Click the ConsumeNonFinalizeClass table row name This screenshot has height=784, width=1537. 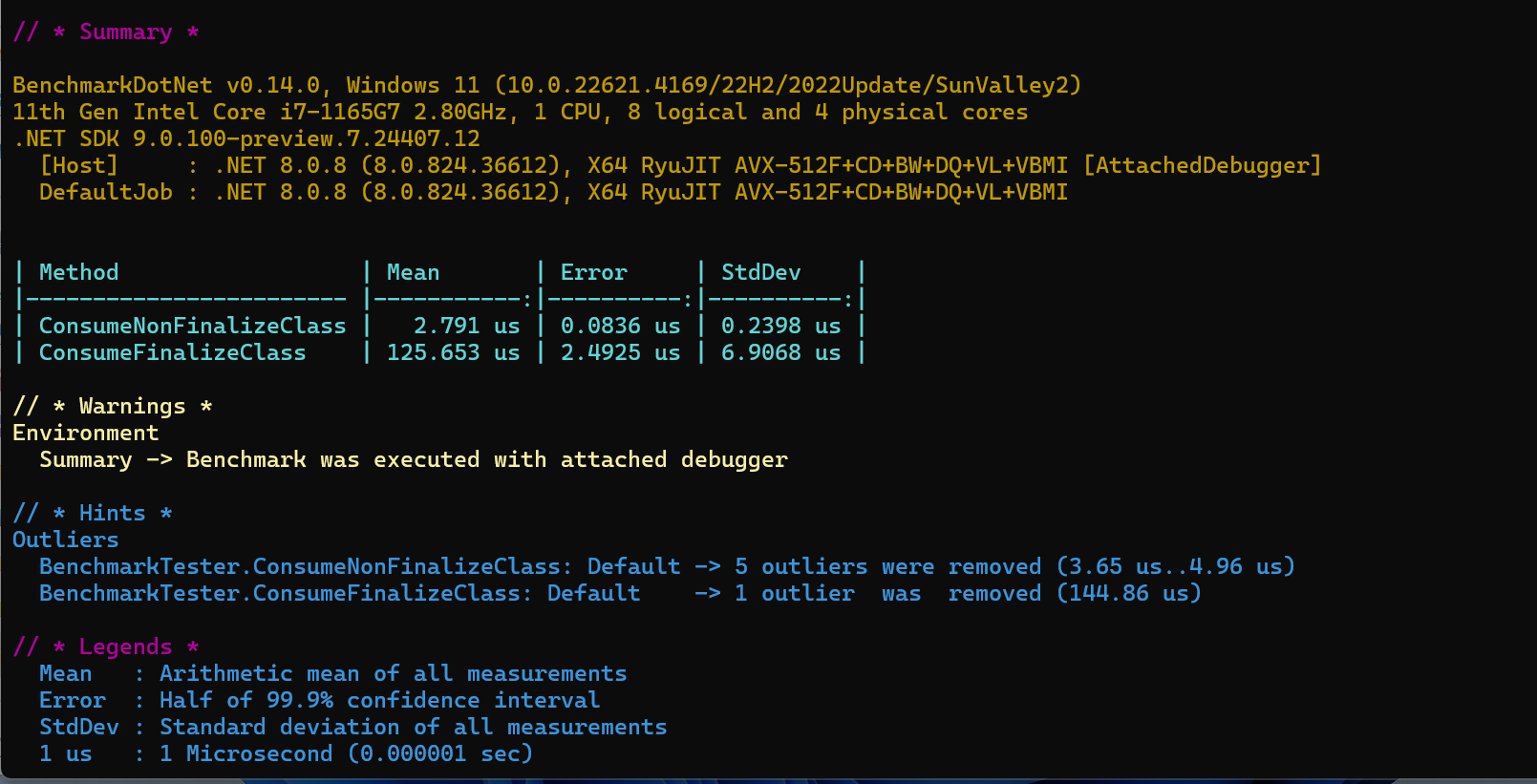tap(192, 327)
